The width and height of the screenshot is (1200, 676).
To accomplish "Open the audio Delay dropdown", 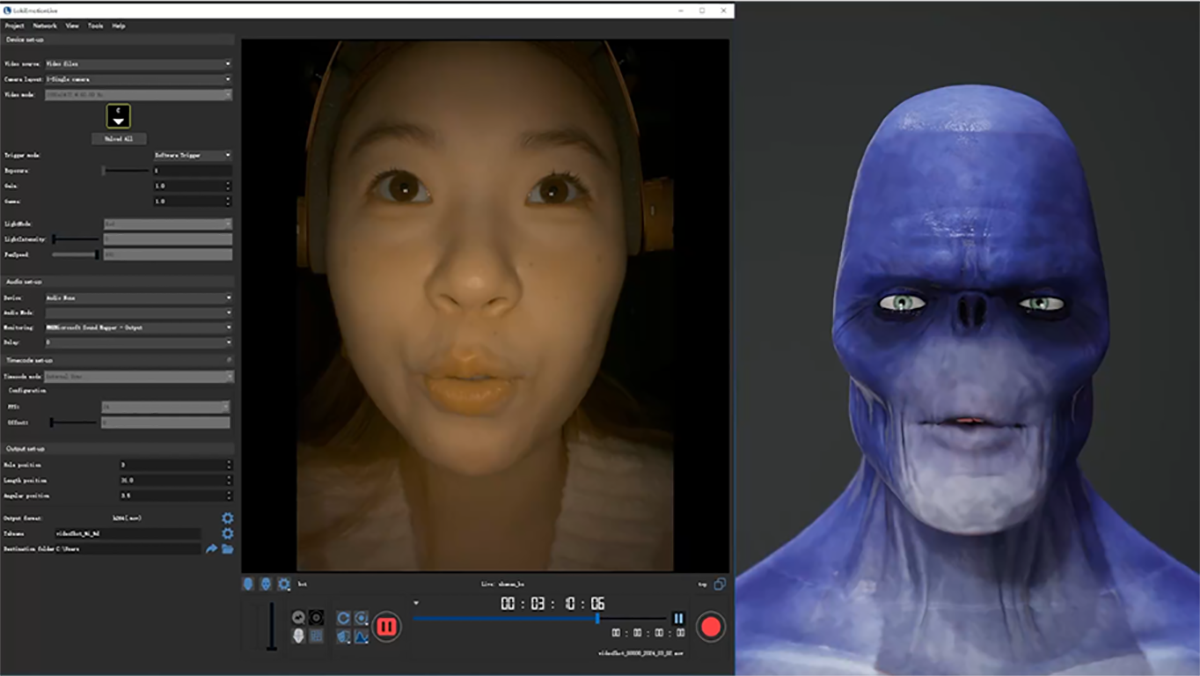I will tap(138, 342).
